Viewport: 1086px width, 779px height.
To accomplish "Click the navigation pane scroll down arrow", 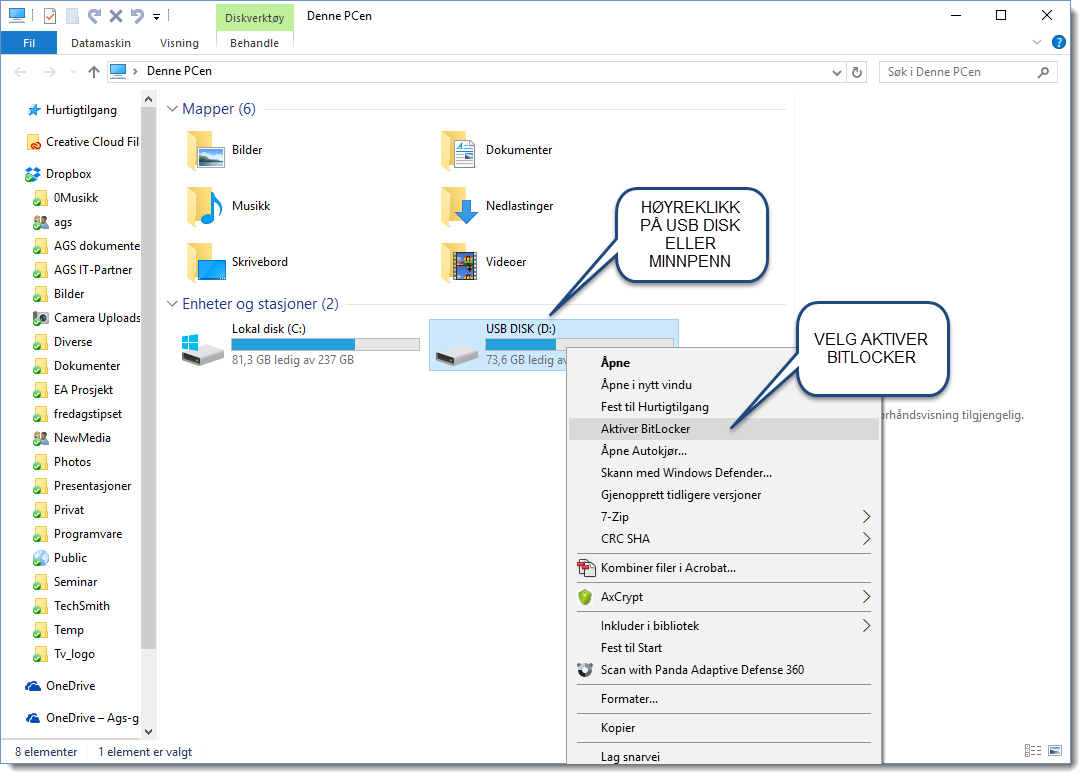I will pyautogui.click(x=149, y=731).
